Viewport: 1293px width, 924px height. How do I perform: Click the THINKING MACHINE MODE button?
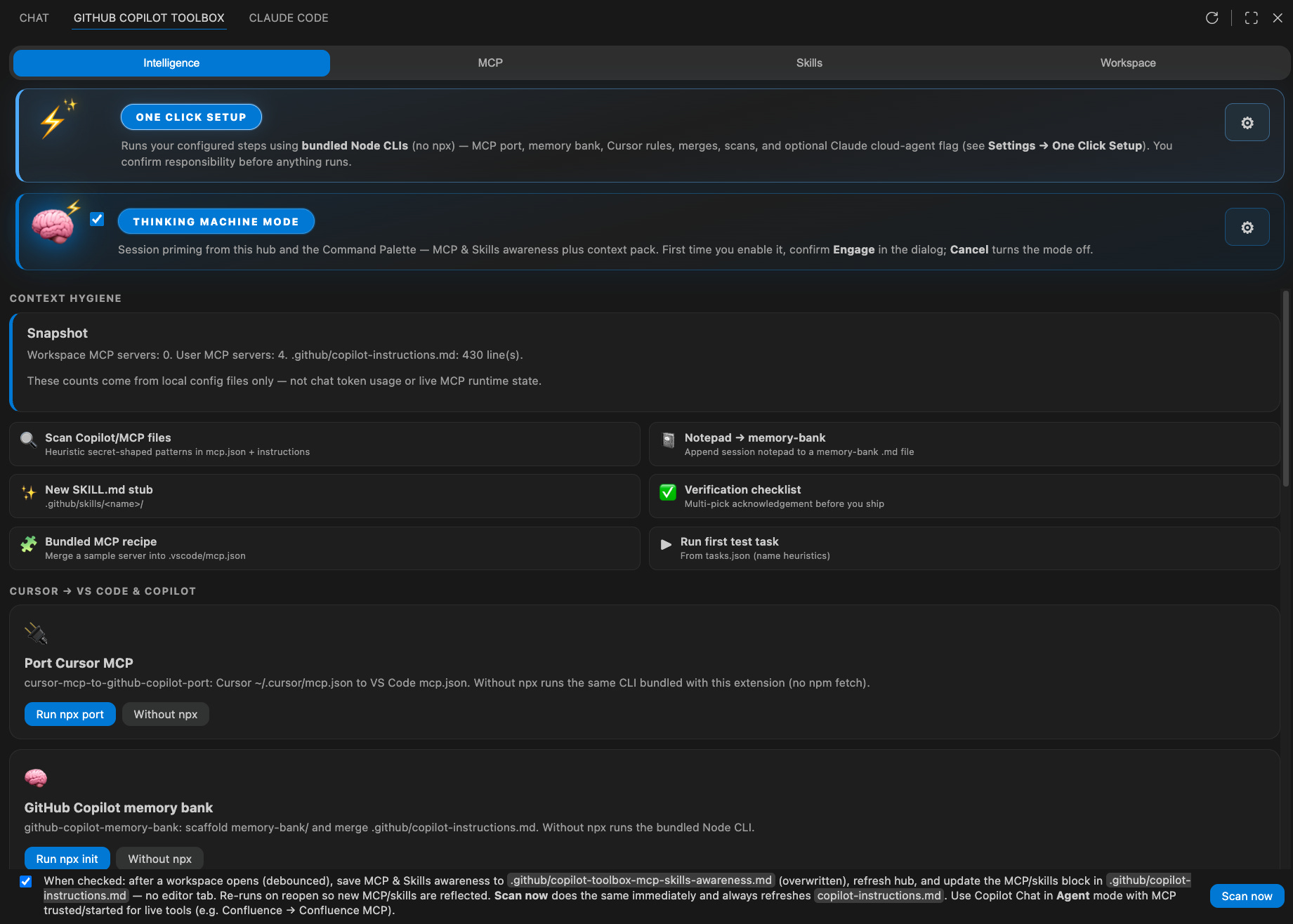216,222
